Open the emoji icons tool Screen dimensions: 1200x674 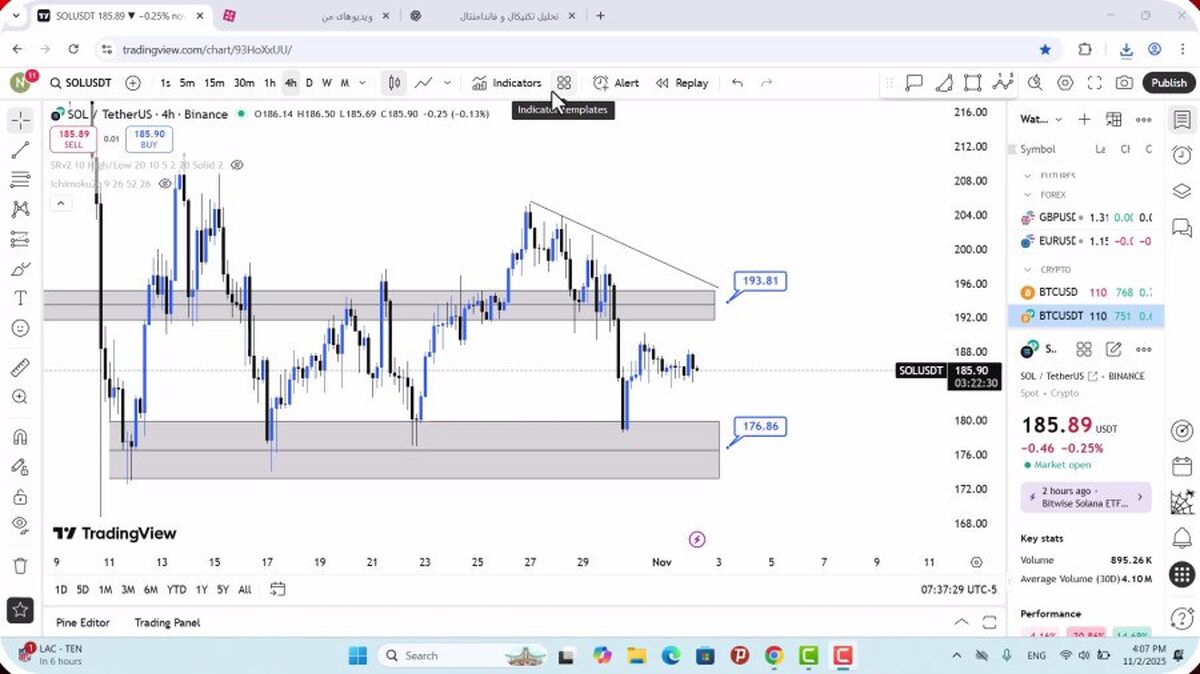[20, 328]
